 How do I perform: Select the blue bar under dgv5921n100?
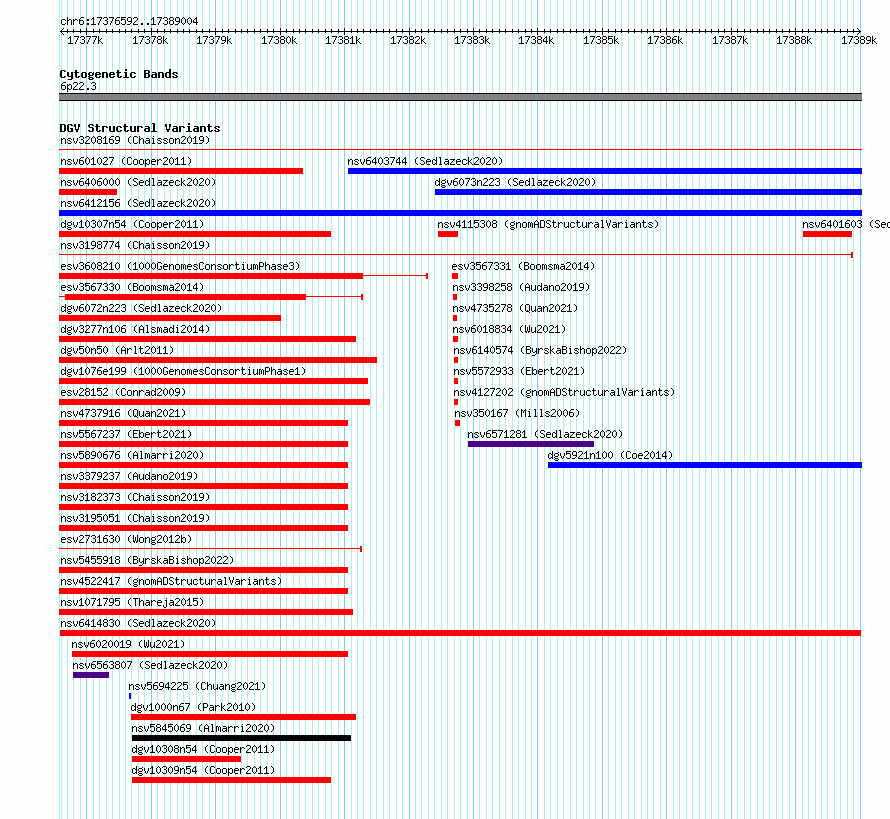point(705,465)
